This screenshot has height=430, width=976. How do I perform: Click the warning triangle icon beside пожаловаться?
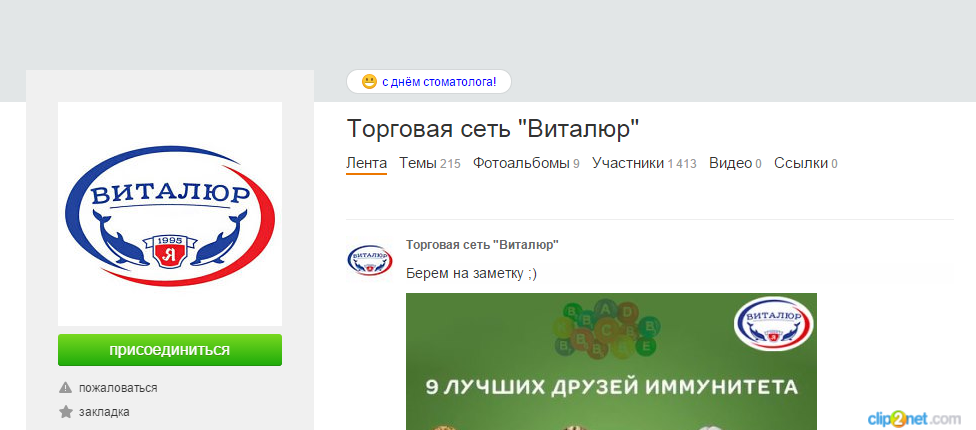(x=65, y=388)
